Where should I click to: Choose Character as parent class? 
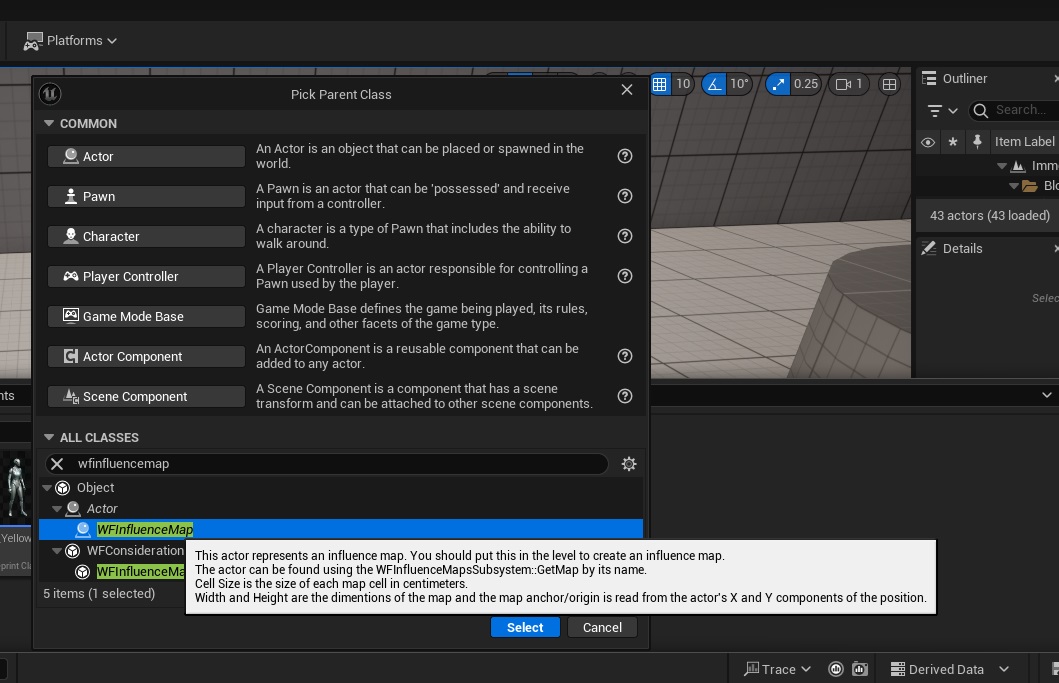(x=146, y=237)
